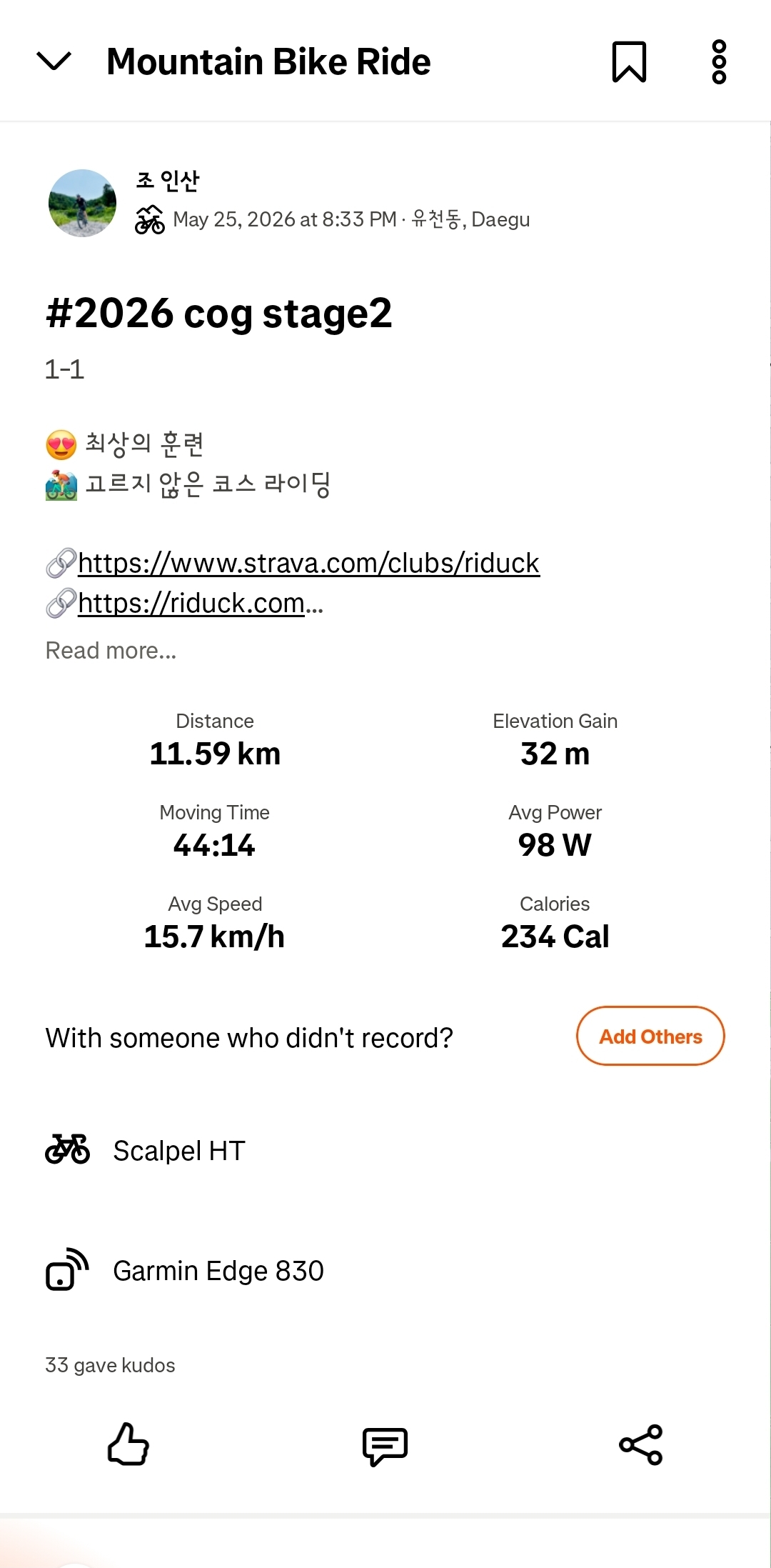Open the three-dot overflow menu
The width and height of the screenshot is (771, 1568).
(x=719, y=62)
